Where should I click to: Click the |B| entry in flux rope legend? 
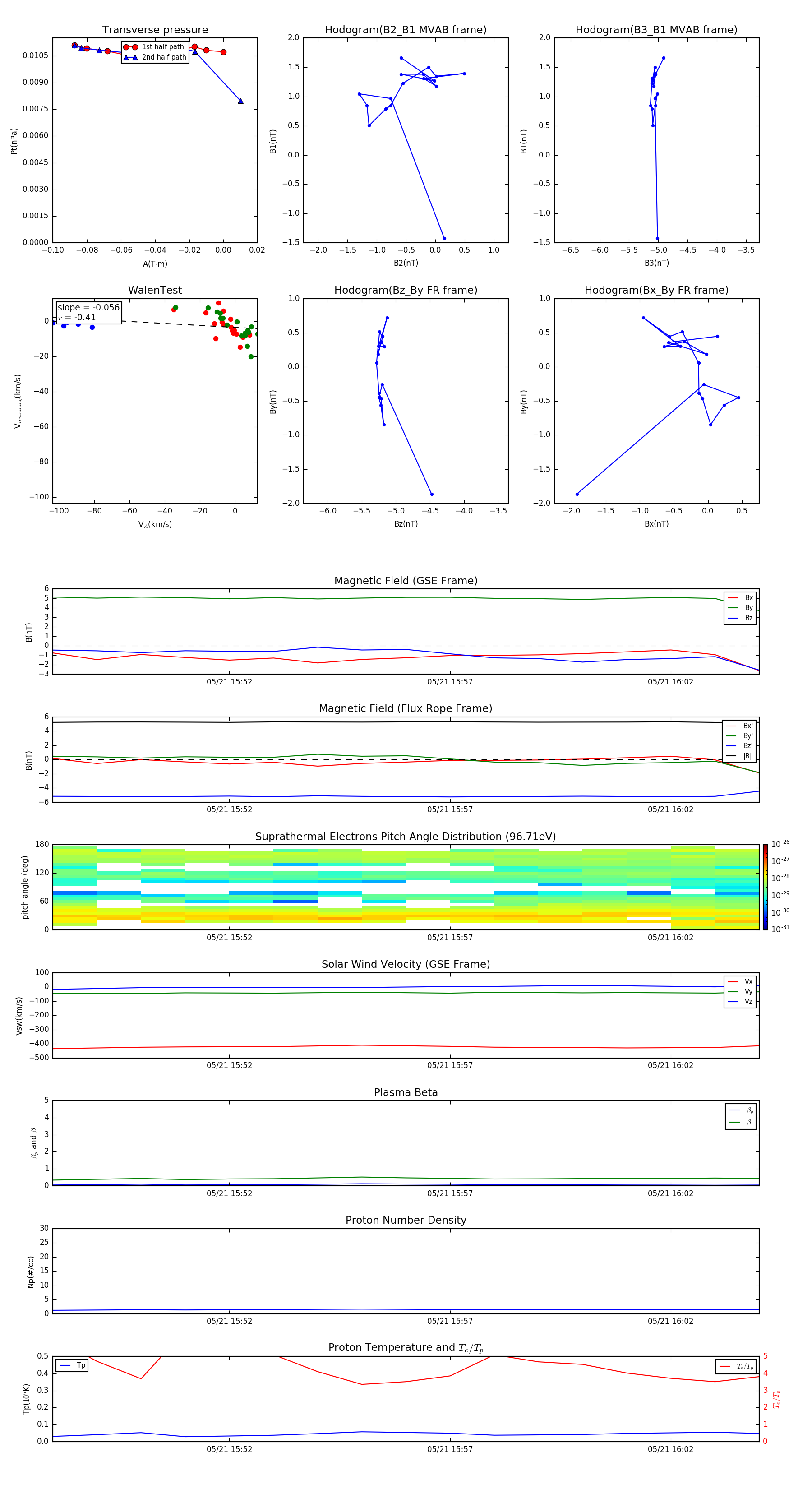tap(739, 756)
